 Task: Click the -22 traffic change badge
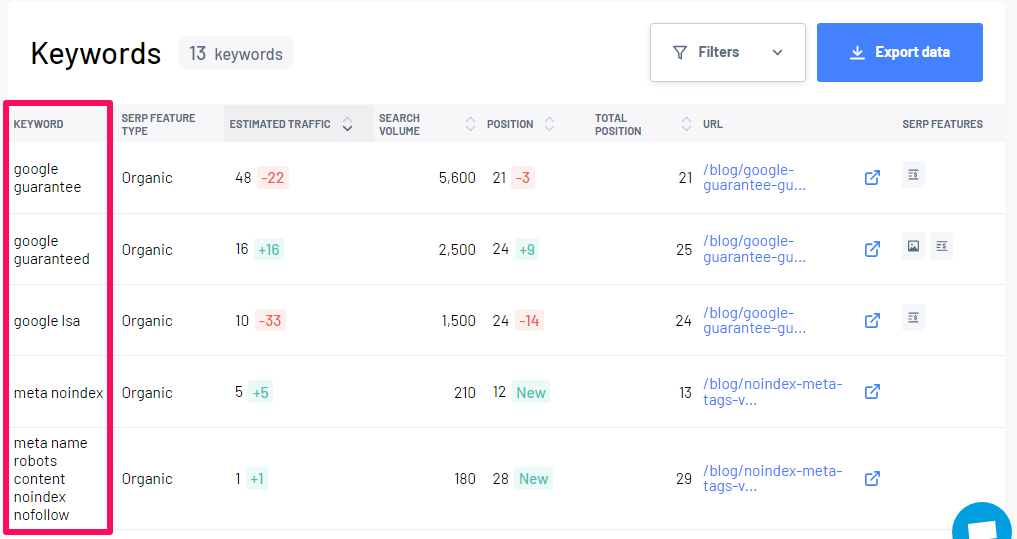273,178
